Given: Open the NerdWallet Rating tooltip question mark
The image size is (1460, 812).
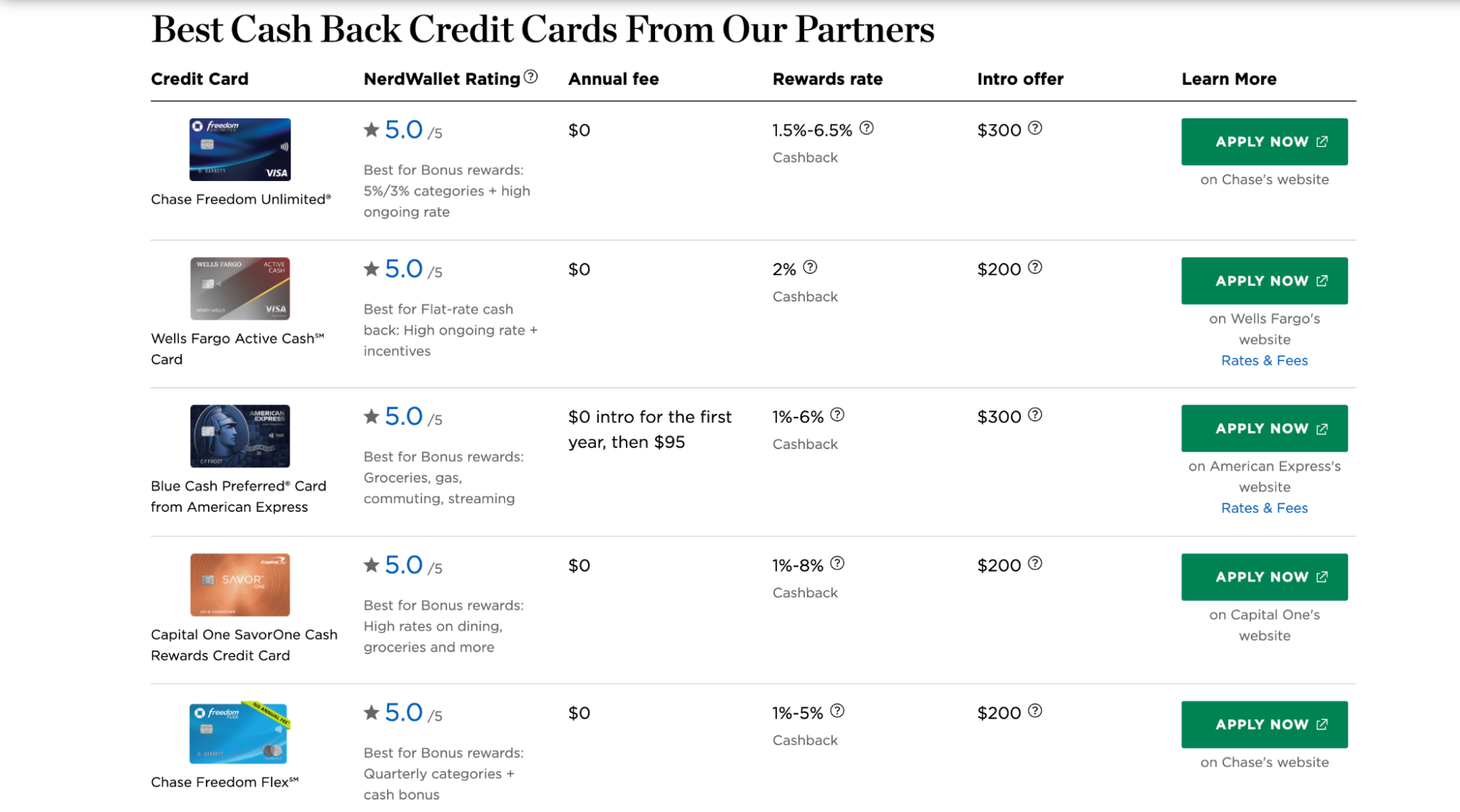Looking at the screenshot, I should click(x=532, y=75).
